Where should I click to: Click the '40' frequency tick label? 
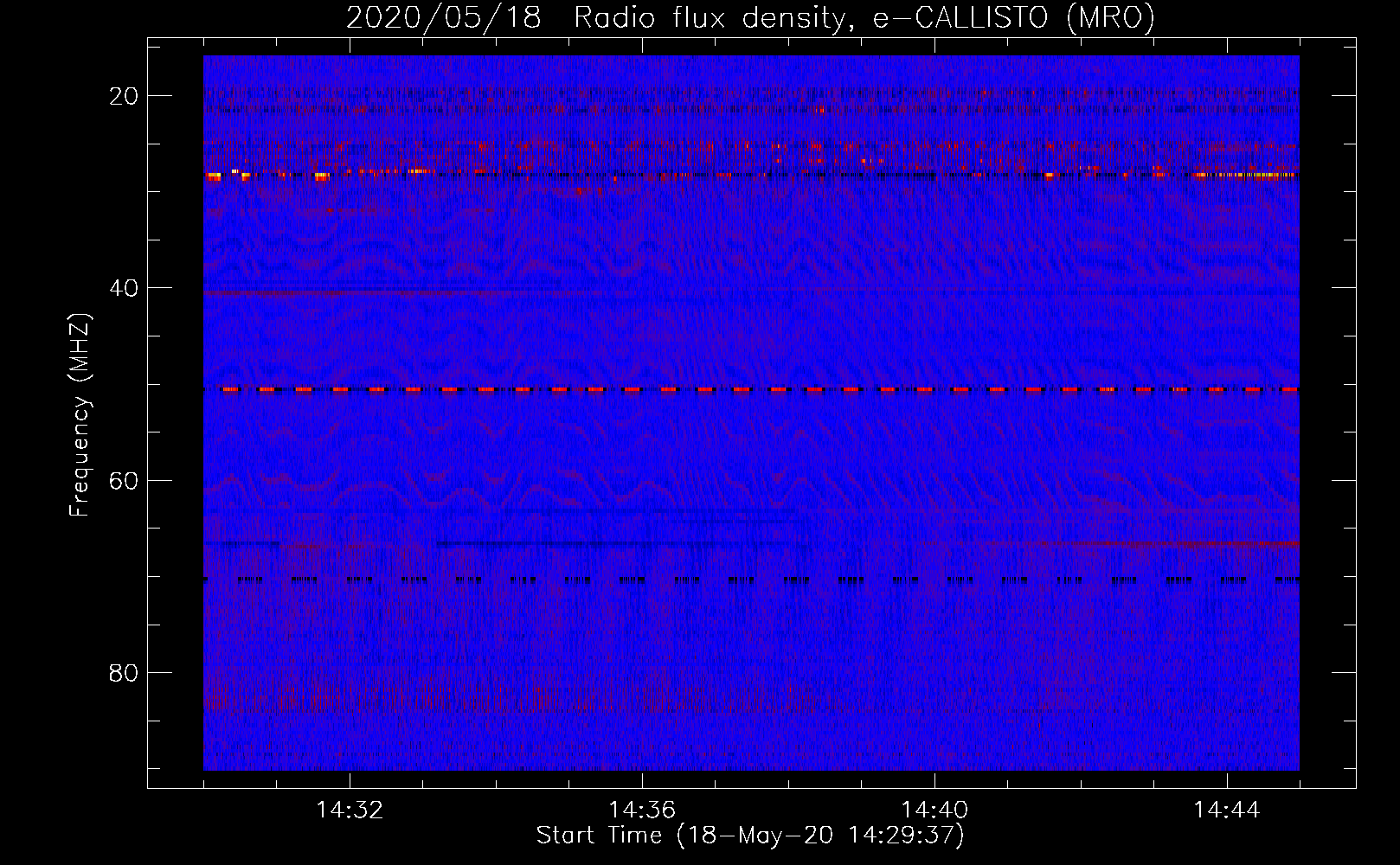[x=125, y=288]
